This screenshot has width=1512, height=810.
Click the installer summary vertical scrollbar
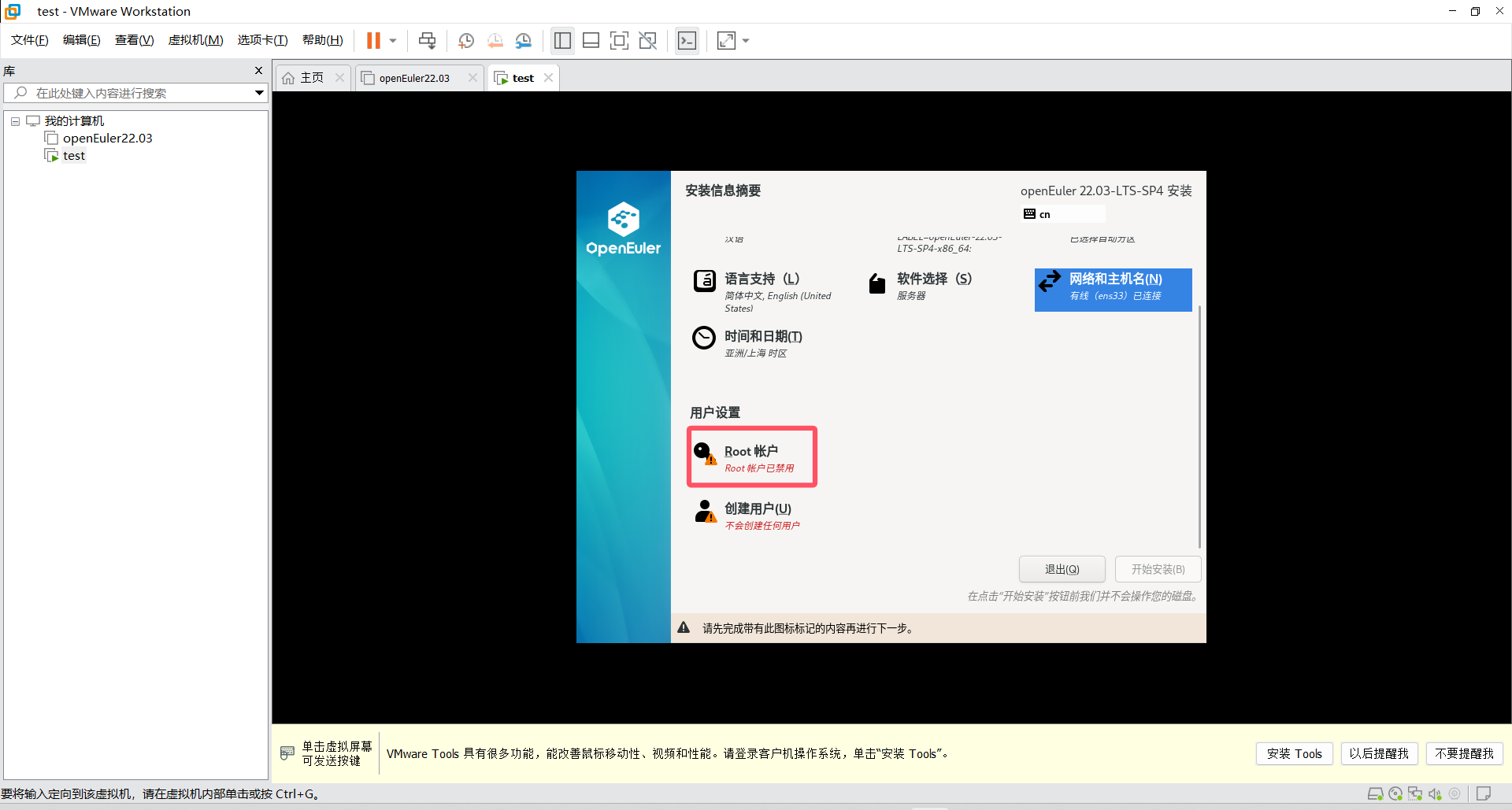(1199, 427)
